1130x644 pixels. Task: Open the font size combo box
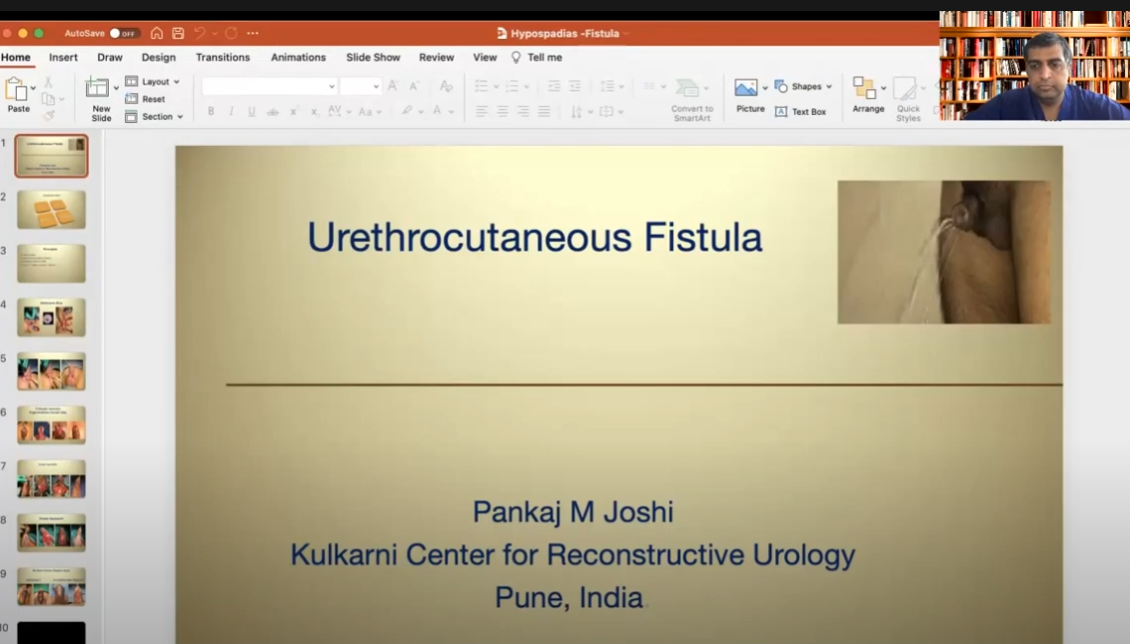(360, 86)
